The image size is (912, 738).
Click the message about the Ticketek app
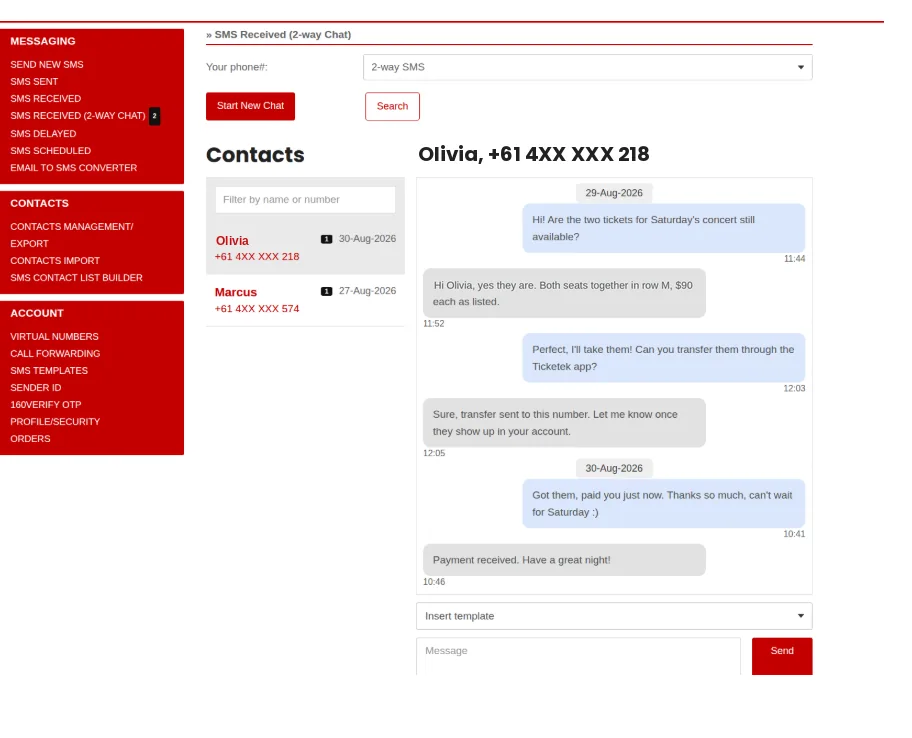(x=664, y=358)
